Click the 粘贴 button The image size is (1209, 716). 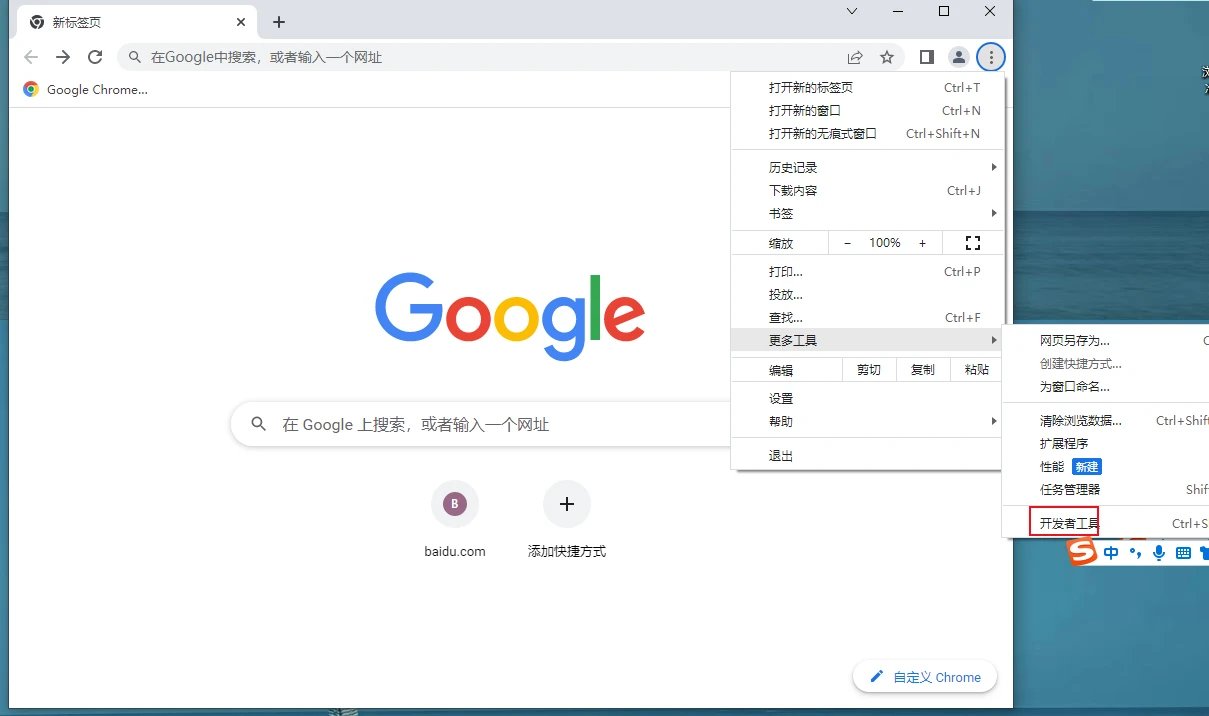point(977,370)
